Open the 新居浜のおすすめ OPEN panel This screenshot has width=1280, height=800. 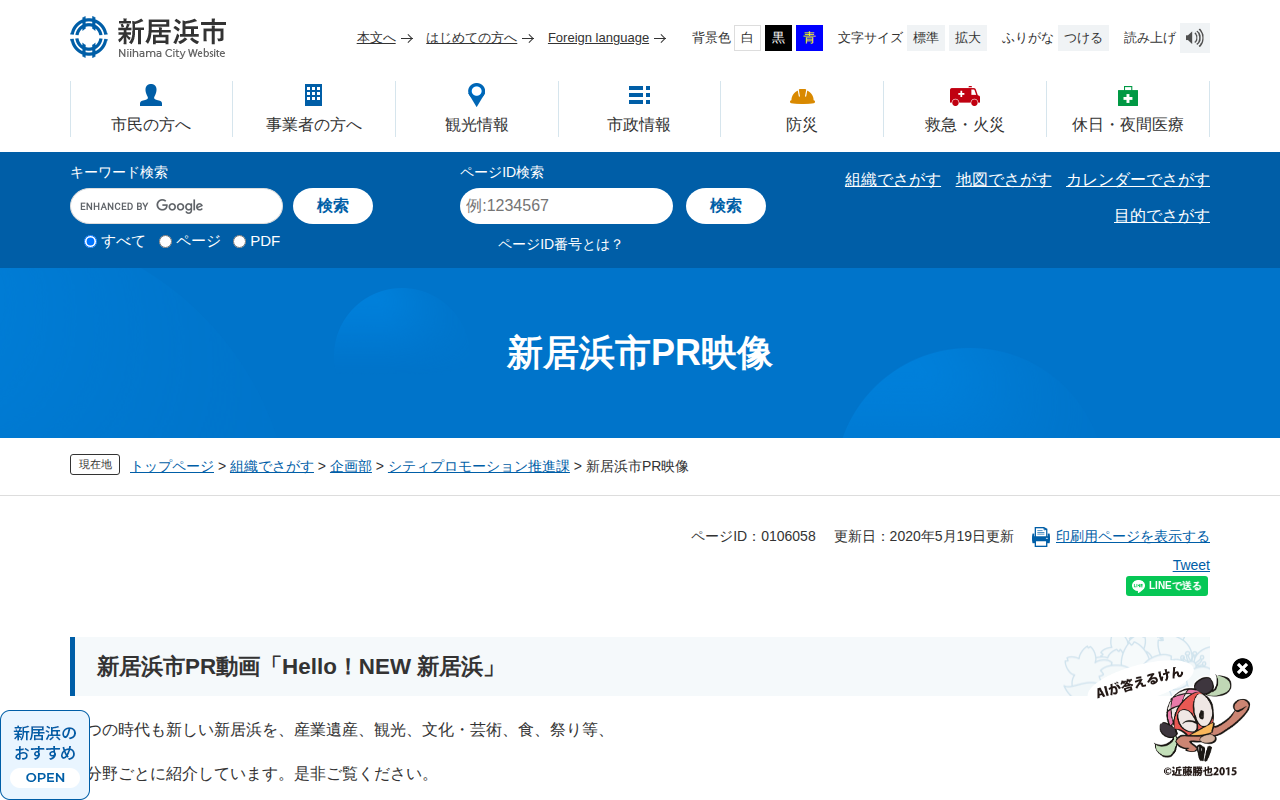[45, 755]
